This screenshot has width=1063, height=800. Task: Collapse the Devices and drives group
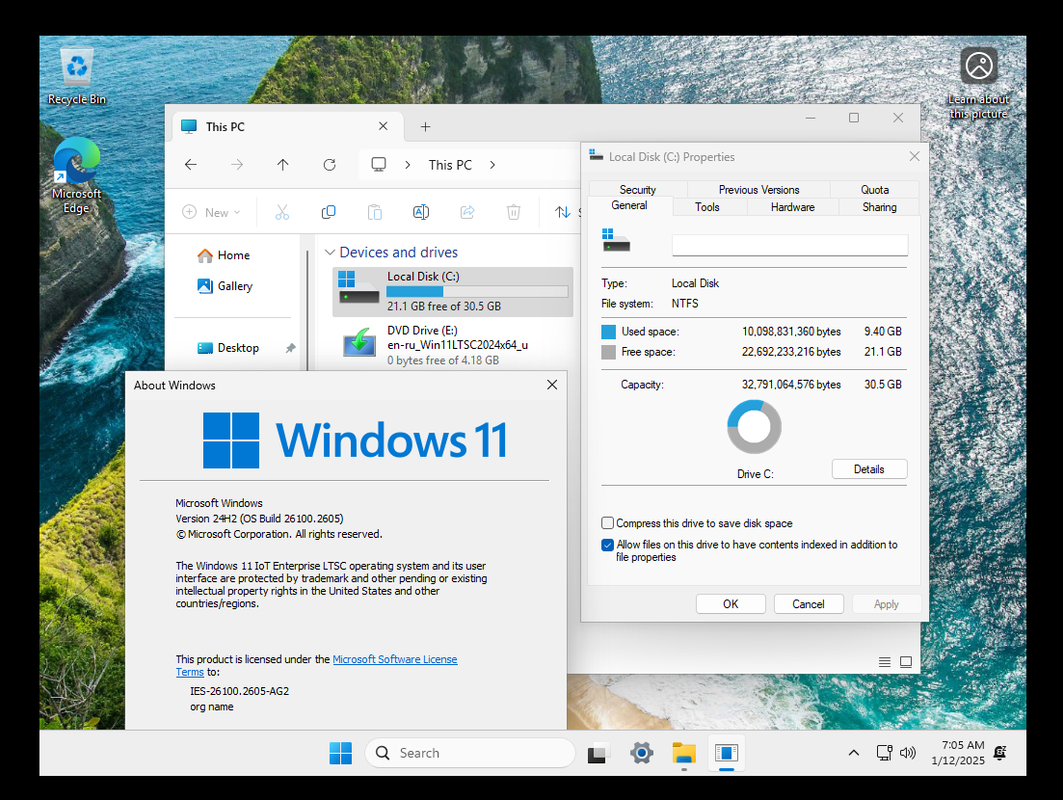point(330,252)
